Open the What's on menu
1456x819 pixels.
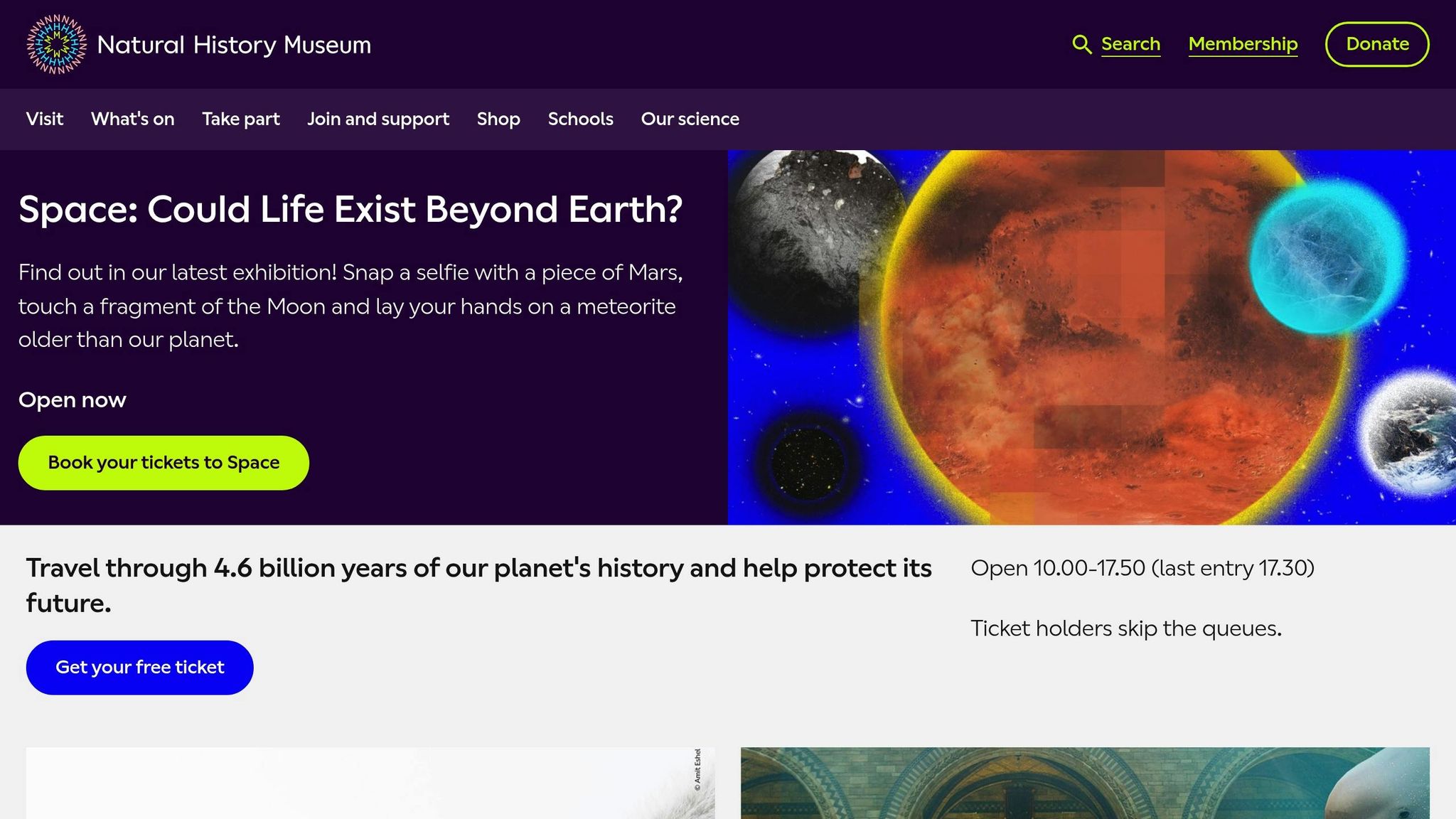(132, 119)
